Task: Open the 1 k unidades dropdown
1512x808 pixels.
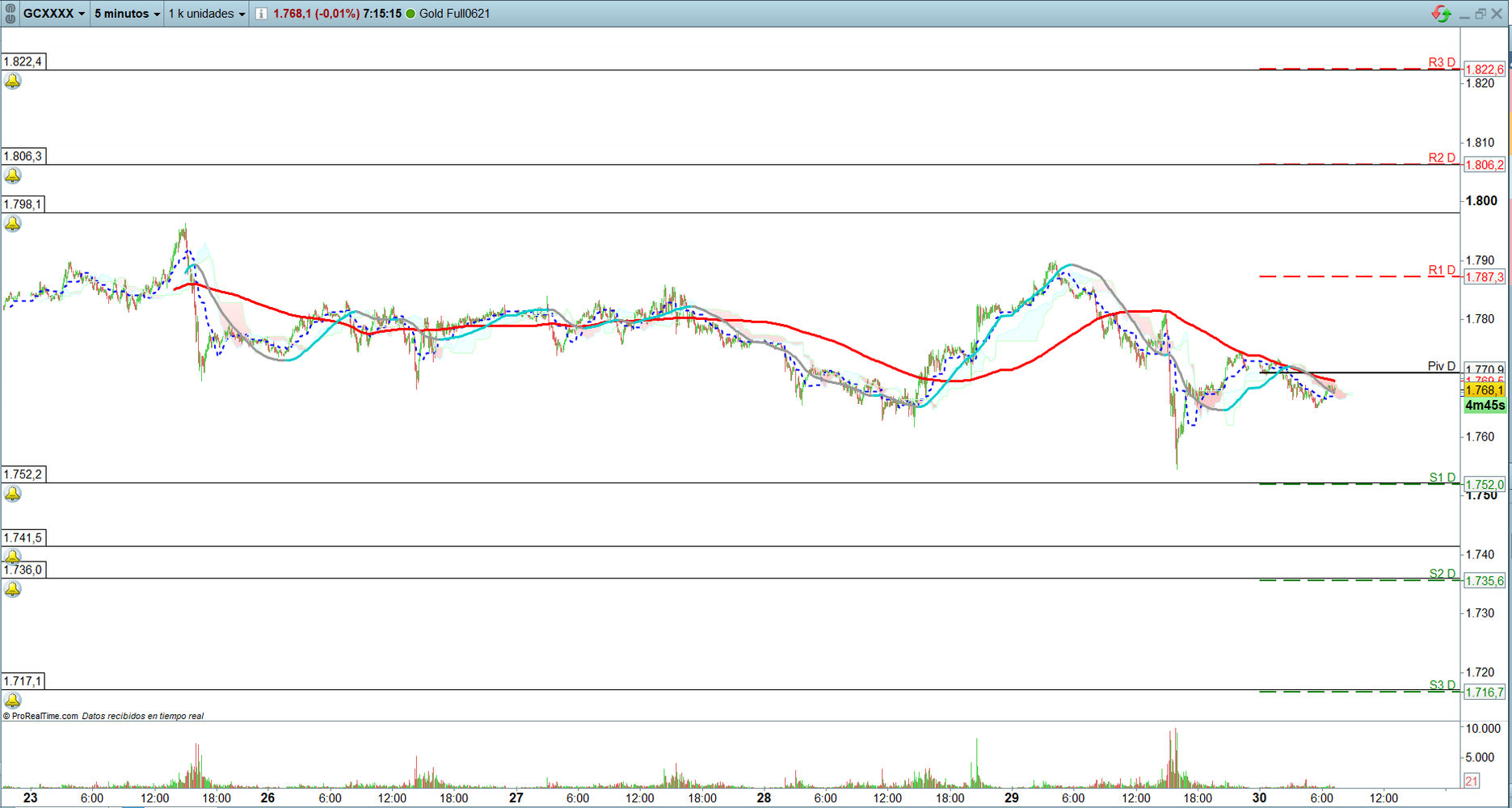Action: pos(207,14)
